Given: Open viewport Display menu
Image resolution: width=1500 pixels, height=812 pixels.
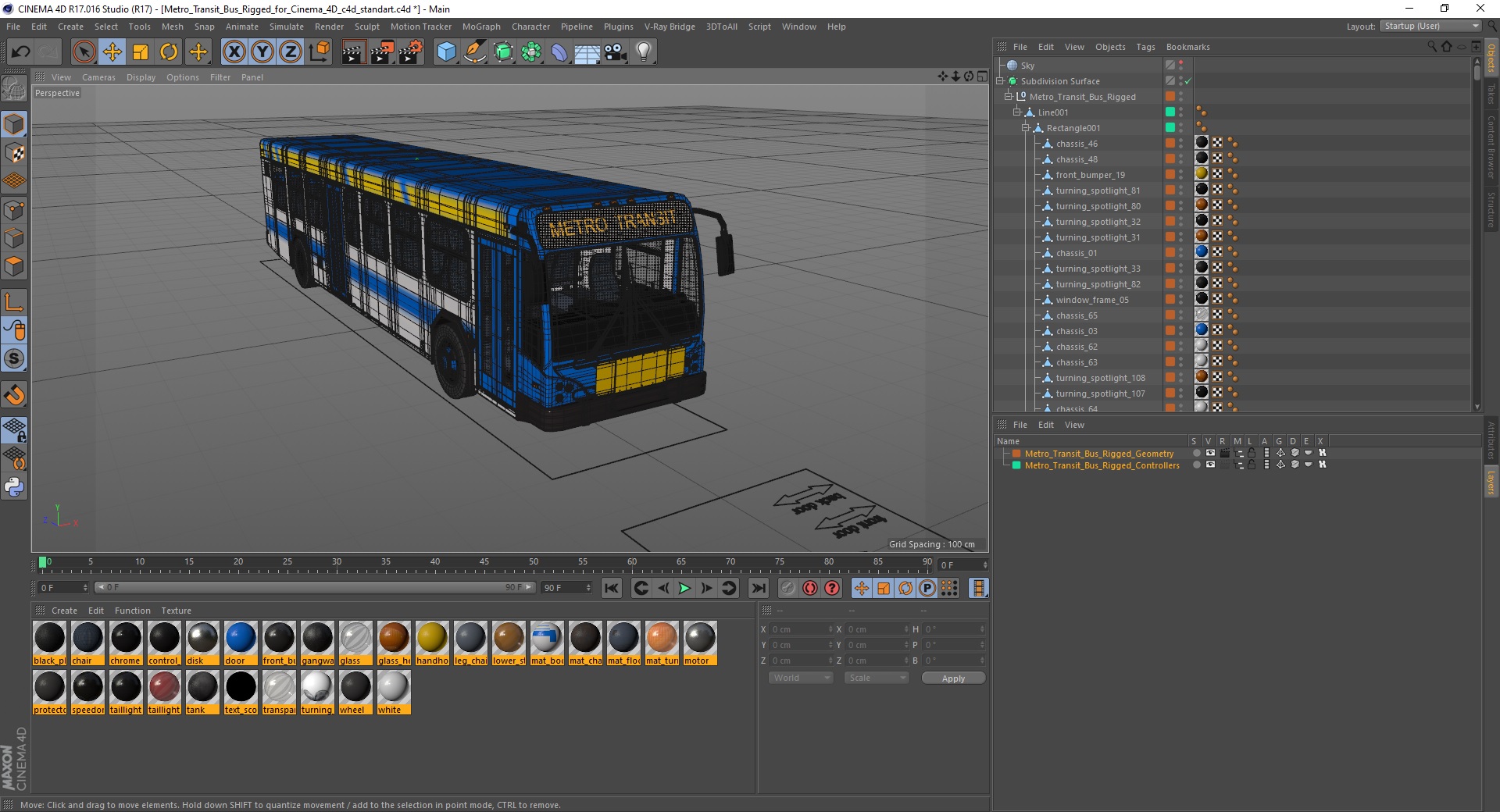Looking at the screenshot, I should click(x=141, y=77).
